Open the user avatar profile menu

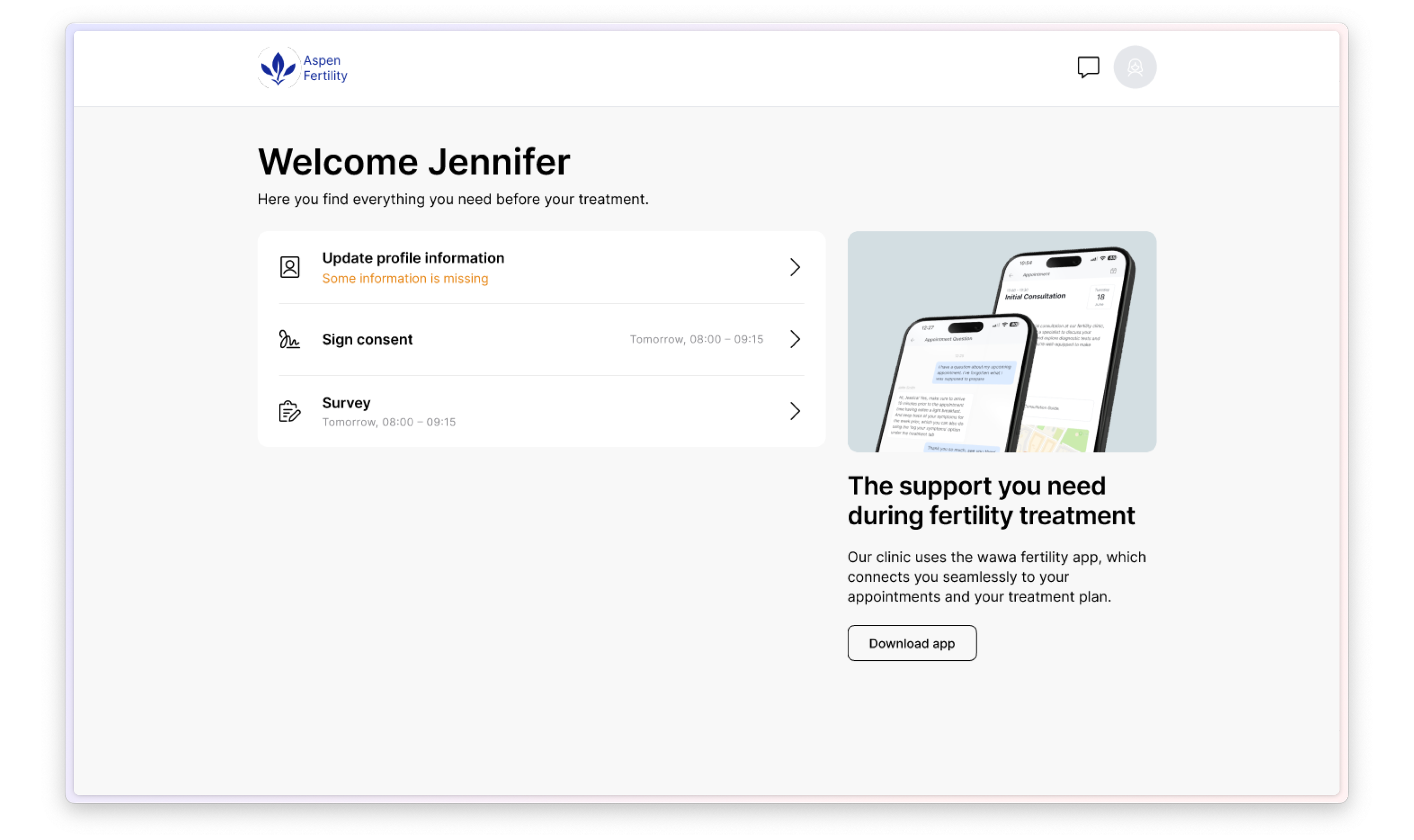[1134, 67]
